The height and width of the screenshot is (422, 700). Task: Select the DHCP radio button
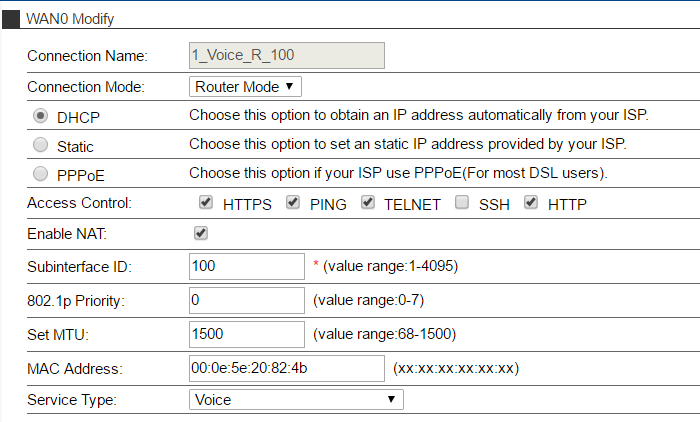coord(41,116)
